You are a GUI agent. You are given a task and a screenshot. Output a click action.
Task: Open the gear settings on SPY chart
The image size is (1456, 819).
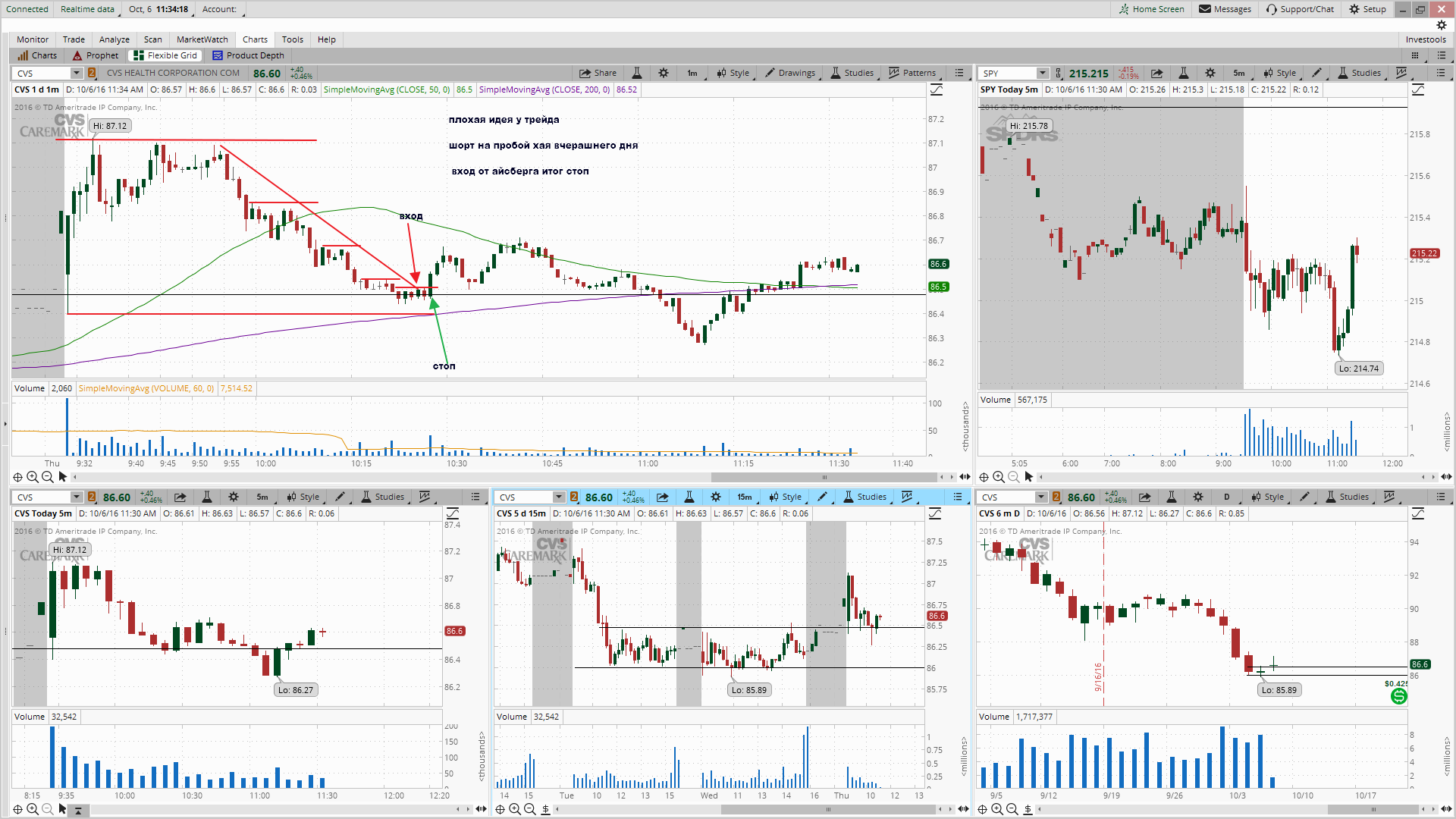[1210, 73]
